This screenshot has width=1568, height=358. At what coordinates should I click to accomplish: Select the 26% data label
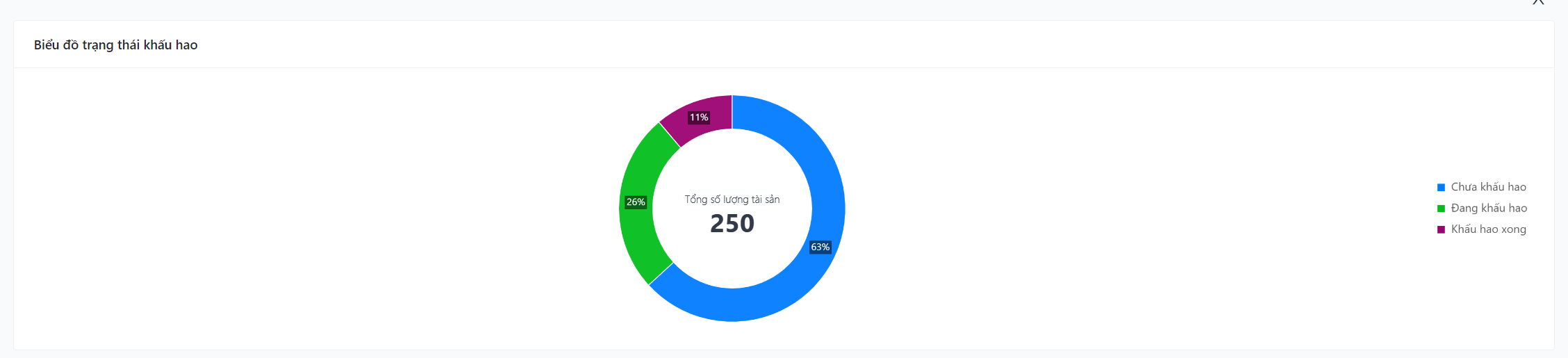click(636, 202)
